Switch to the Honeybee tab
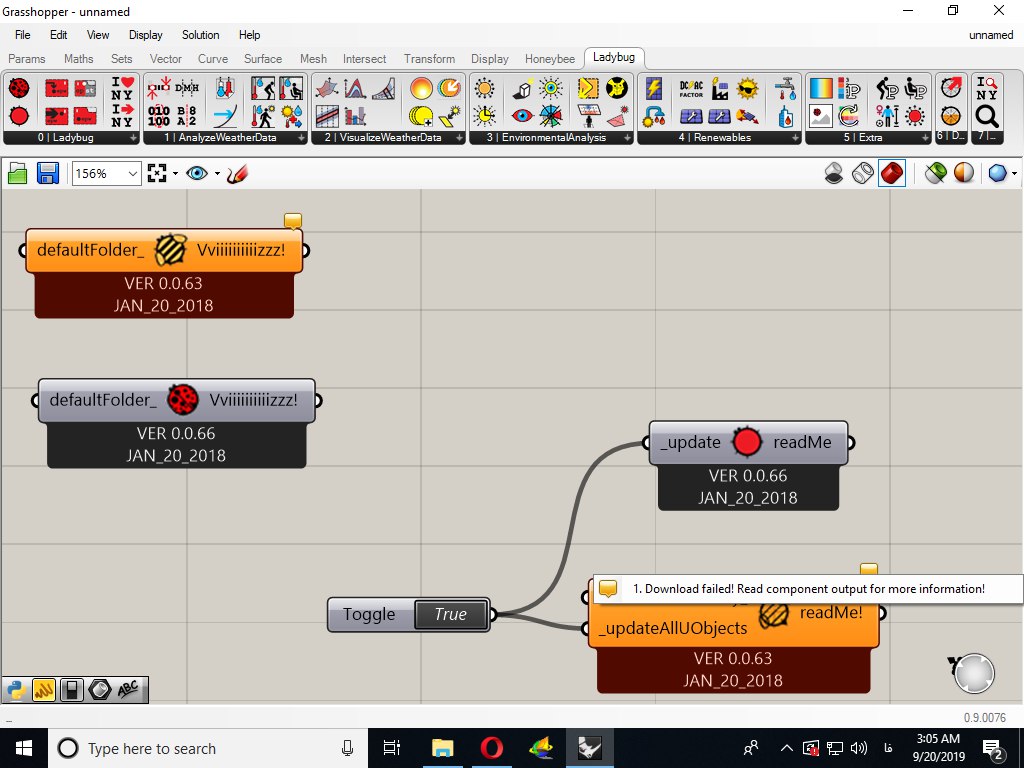 [550, 59]
